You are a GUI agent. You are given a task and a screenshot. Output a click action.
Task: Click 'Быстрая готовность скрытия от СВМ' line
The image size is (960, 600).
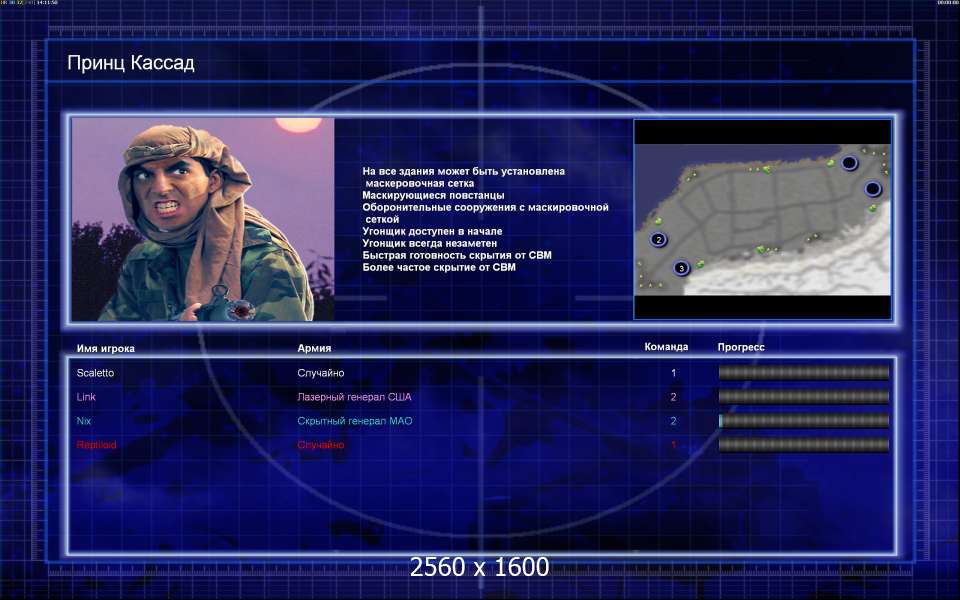coord(457,255)
